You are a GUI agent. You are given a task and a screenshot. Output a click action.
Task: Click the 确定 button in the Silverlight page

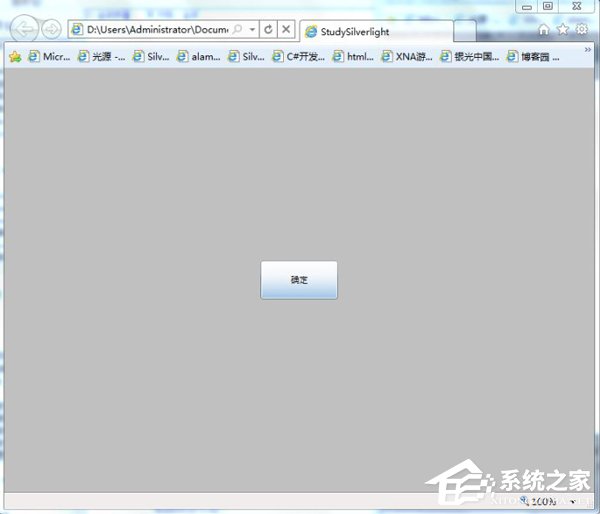point(299,280)
